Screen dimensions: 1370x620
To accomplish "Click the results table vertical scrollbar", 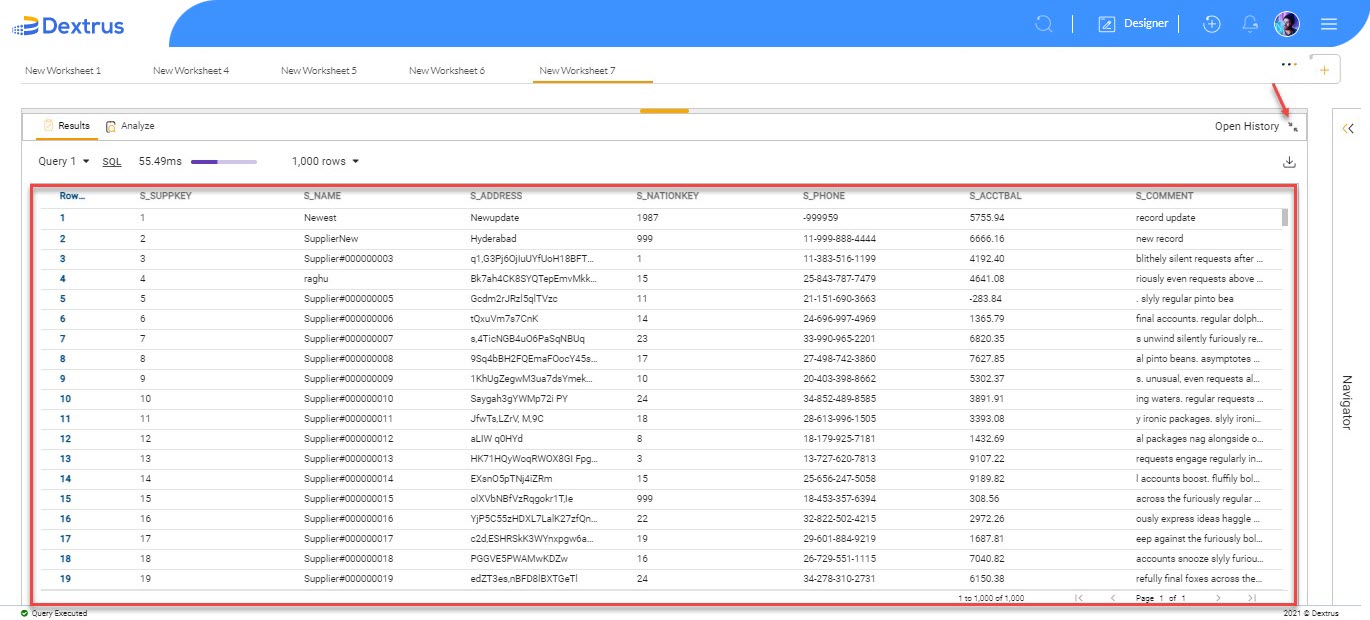I will coord(1285,218).
